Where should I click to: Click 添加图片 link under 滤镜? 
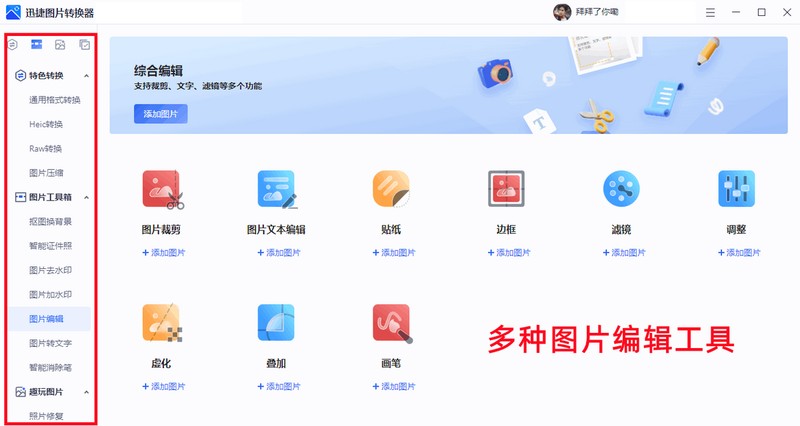pyautogui.click(x=624, y=253)
